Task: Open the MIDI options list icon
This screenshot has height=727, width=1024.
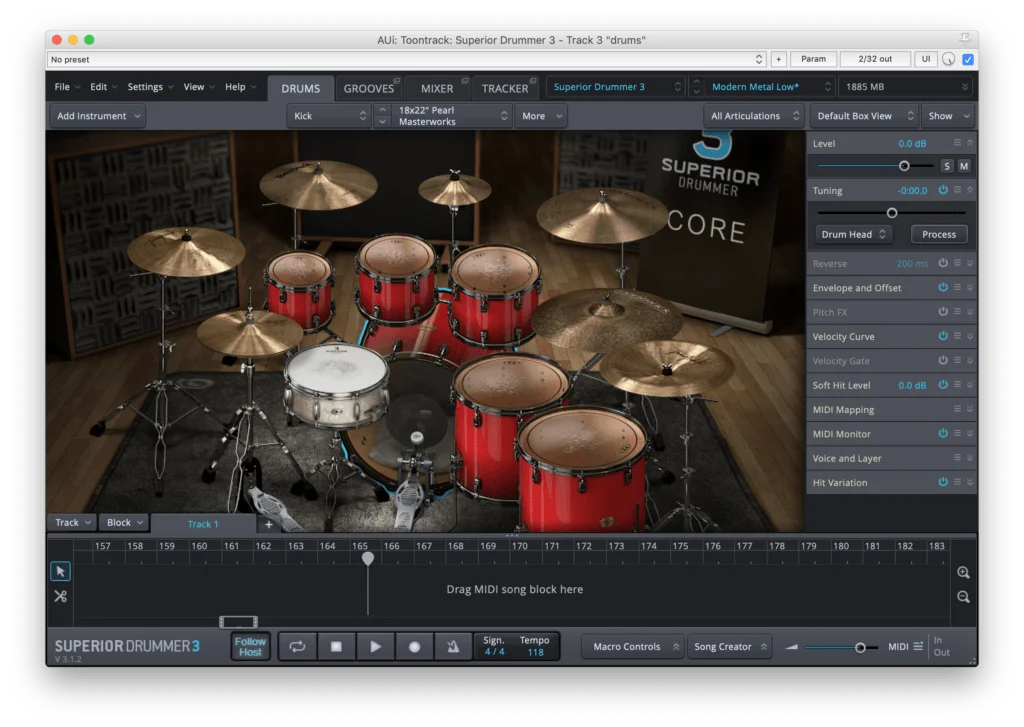Action: (918, 646)
